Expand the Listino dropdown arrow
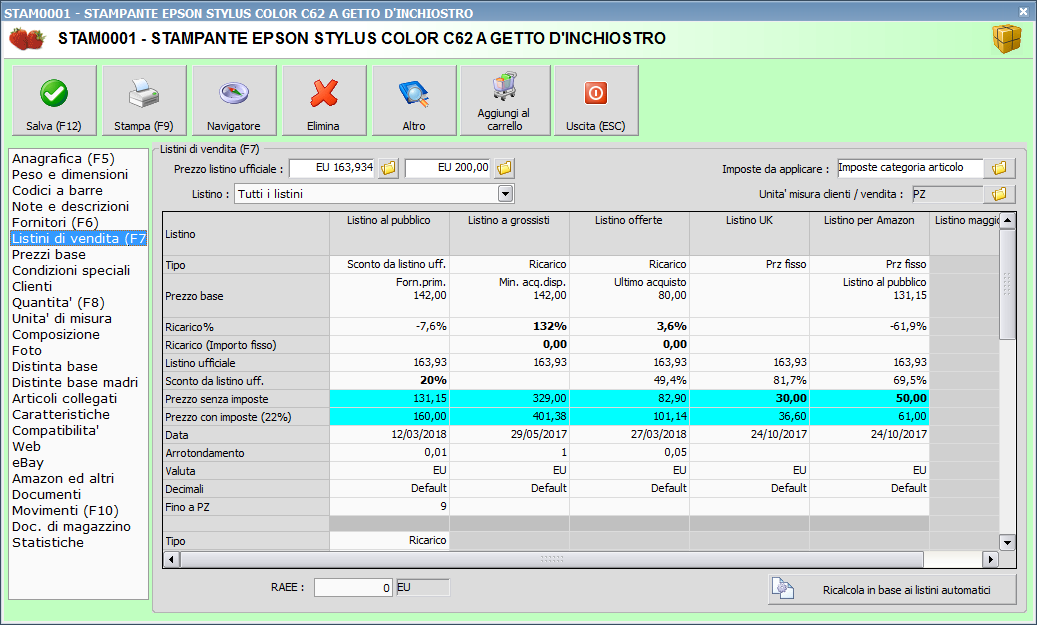 pos(505,194)
